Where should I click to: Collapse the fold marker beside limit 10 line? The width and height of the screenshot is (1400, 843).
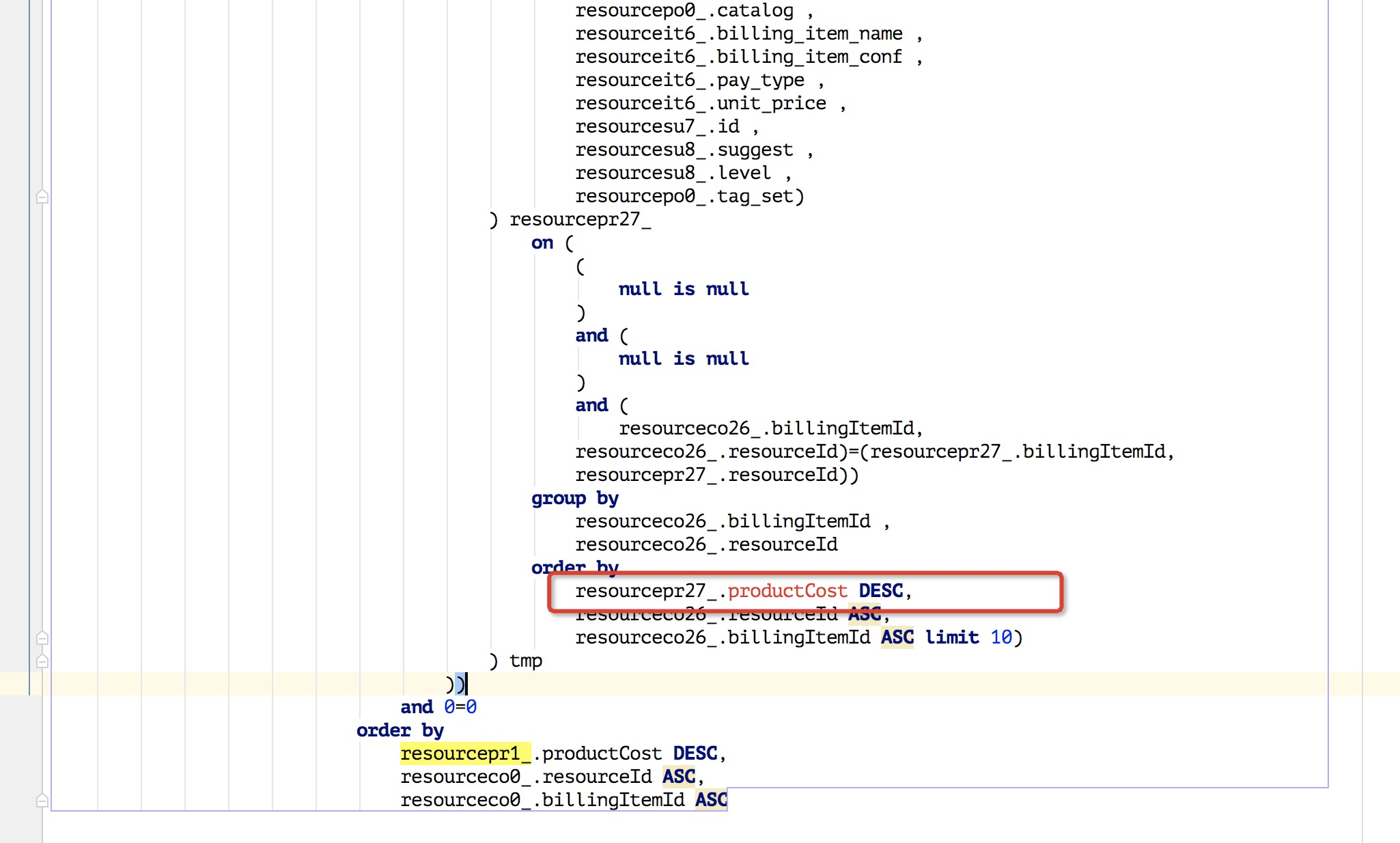pyautogui.click(x=42, y=638)
